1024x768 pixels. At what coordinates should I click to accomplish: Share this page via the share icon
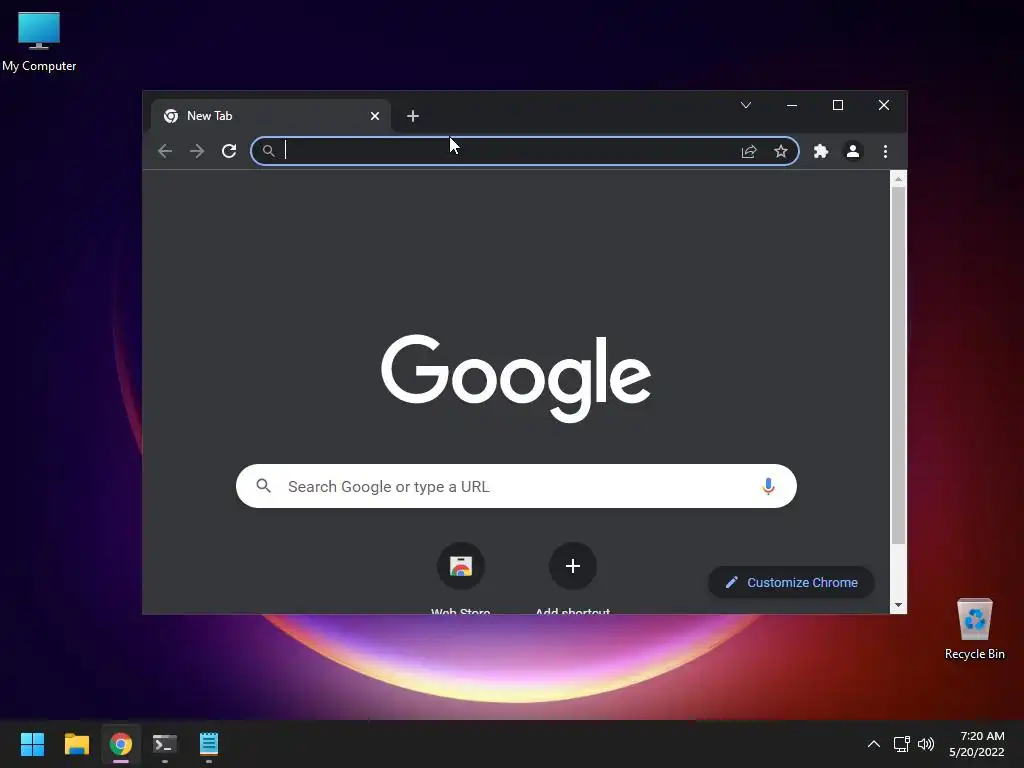pos(749,152)
